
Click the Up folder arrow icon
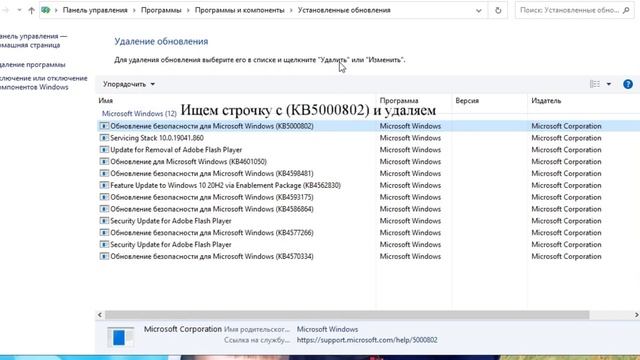(31, 11)
